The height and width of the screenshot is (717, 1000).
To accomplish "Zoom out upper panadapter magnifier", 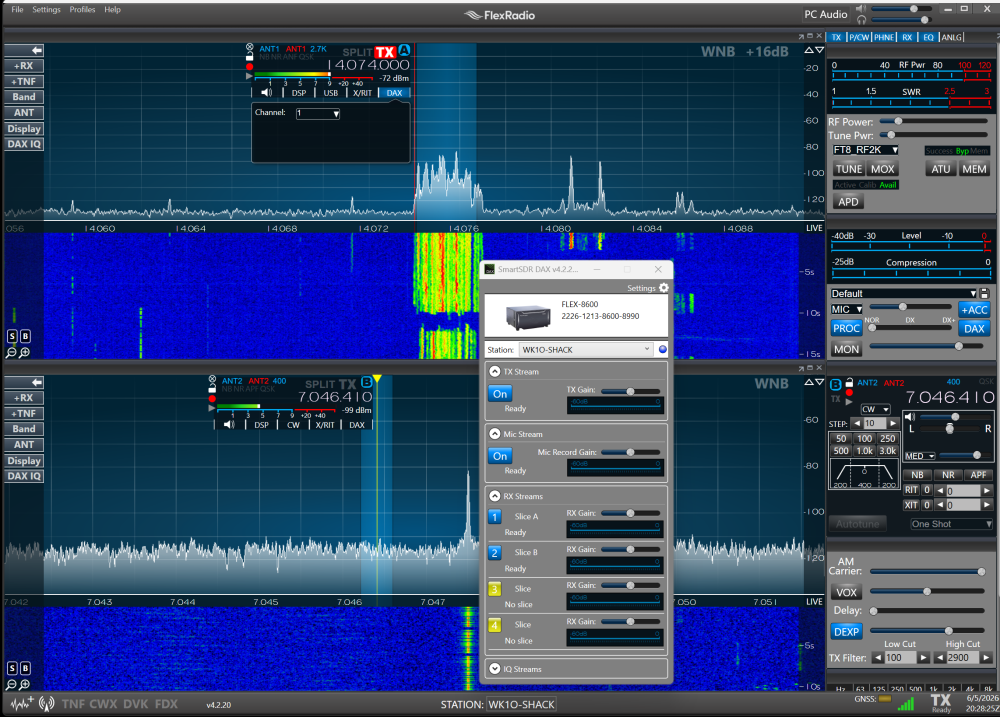I will [x=11, y=352].
